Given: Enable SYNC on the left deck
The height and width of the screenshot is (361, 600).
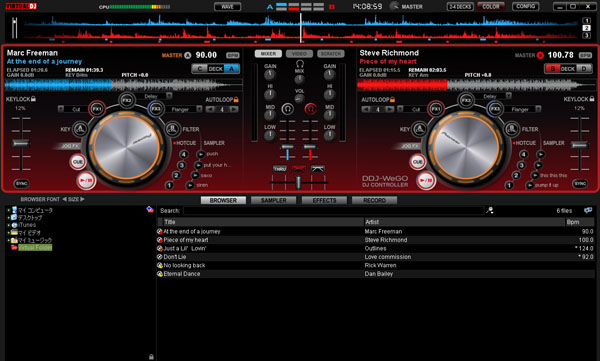Looking at the screenshot, I should point(21,184).
